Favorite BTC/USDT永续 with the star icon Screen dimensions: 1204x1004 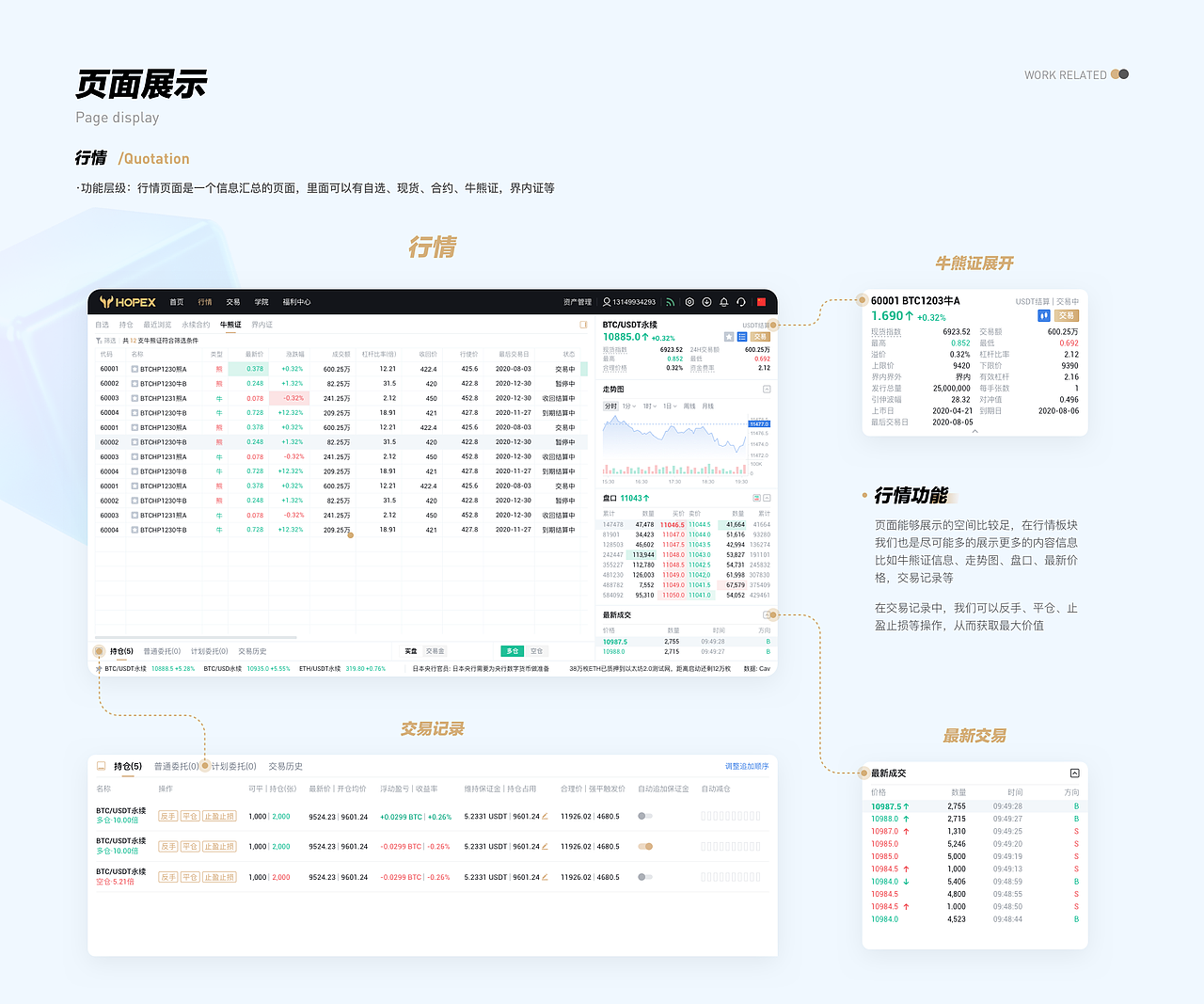[729, 337]
